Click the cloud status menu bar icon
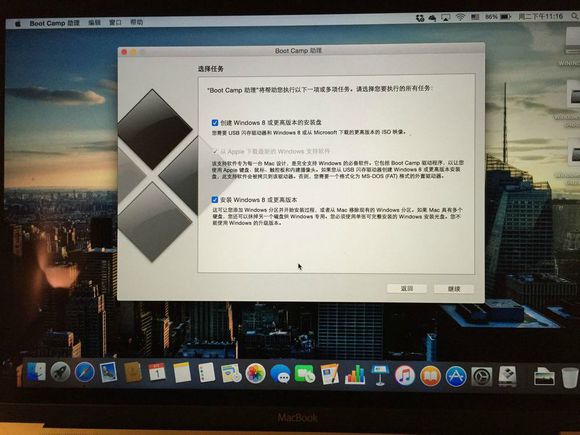This screenshot has height=435, width=580. click(432, 17)
